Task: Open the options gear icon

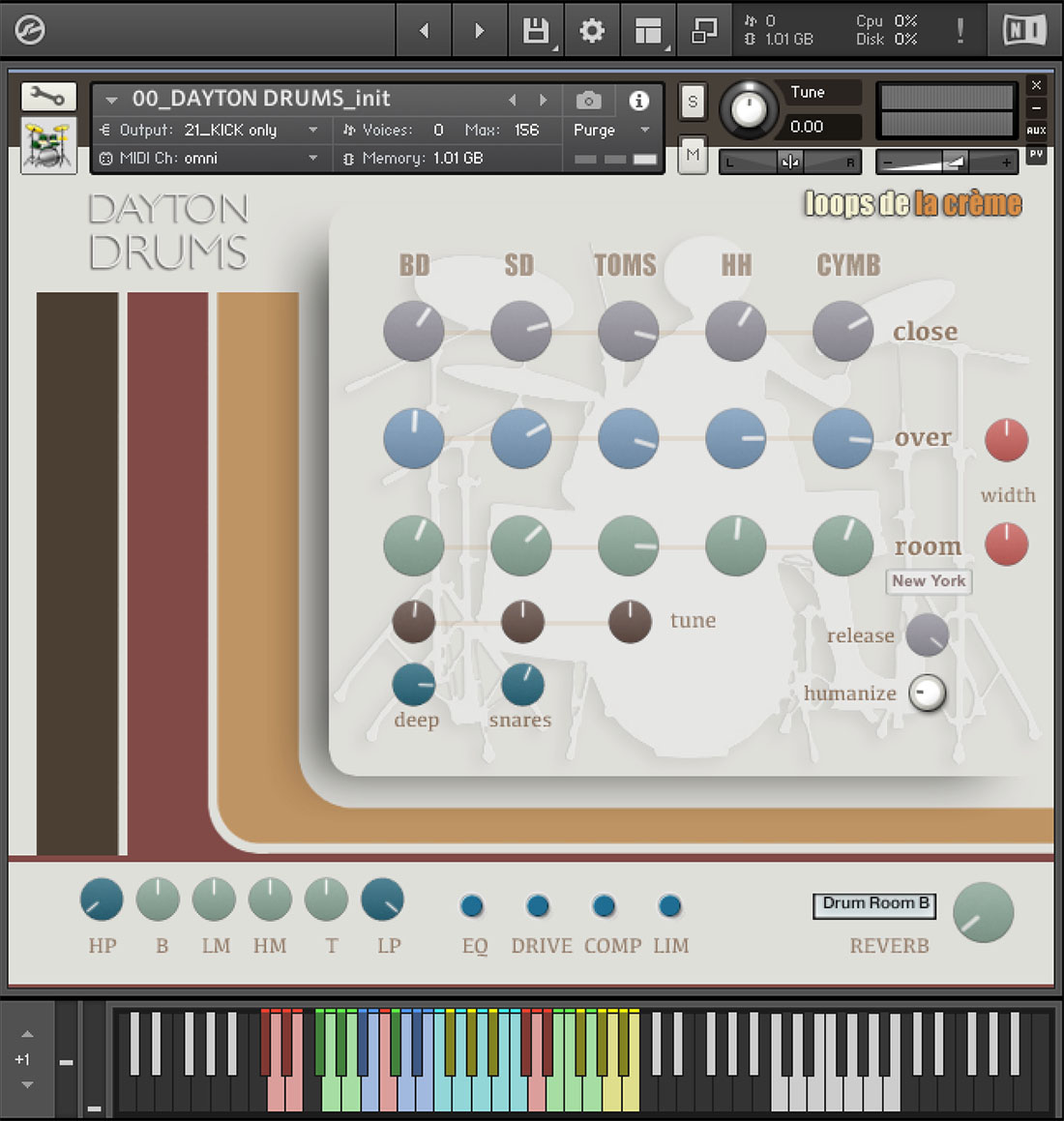Action: [x=591, y=30]
